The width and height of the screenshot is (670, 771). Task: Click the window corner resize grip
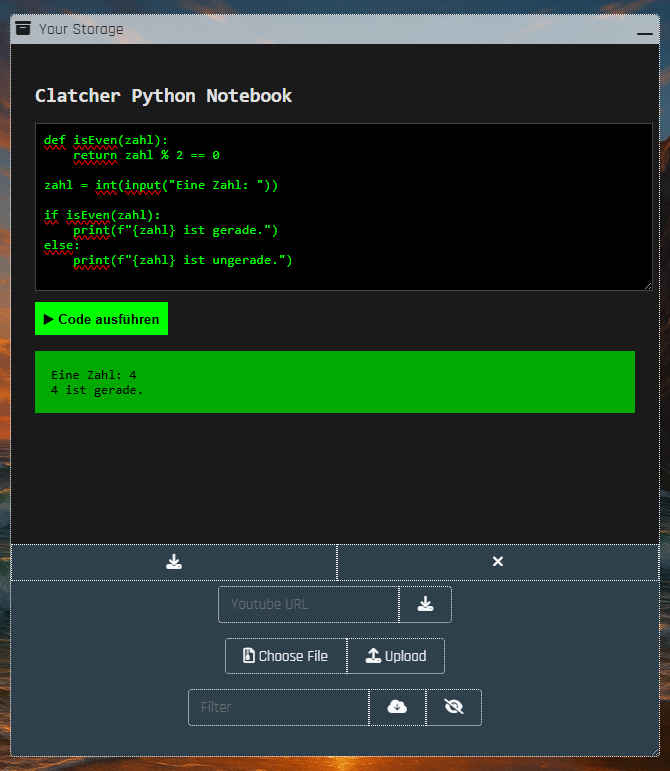coord(655,752)
